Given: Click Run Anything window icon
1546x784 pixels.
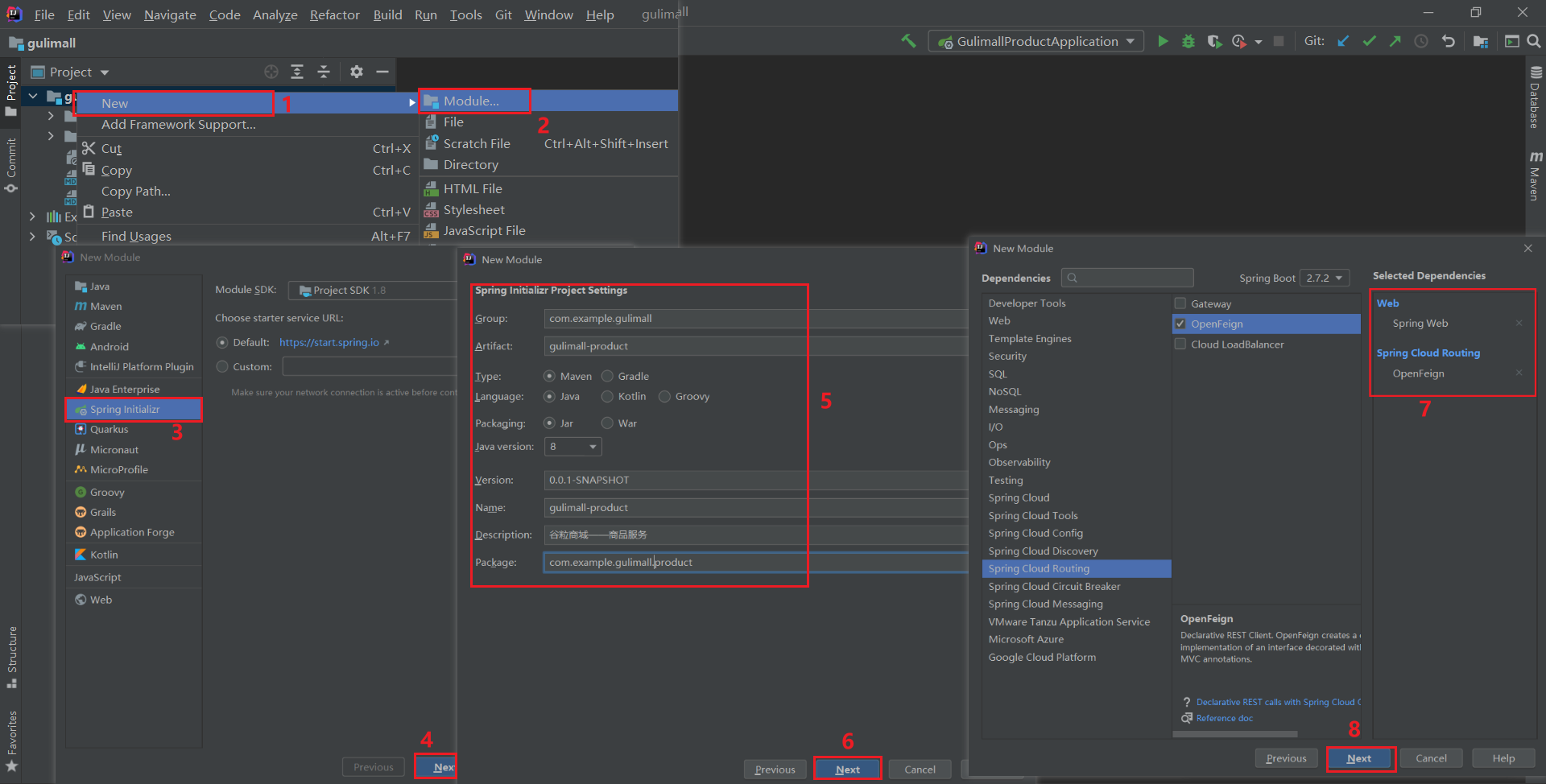Looking at the screenshot, I should coord(1511,41).
